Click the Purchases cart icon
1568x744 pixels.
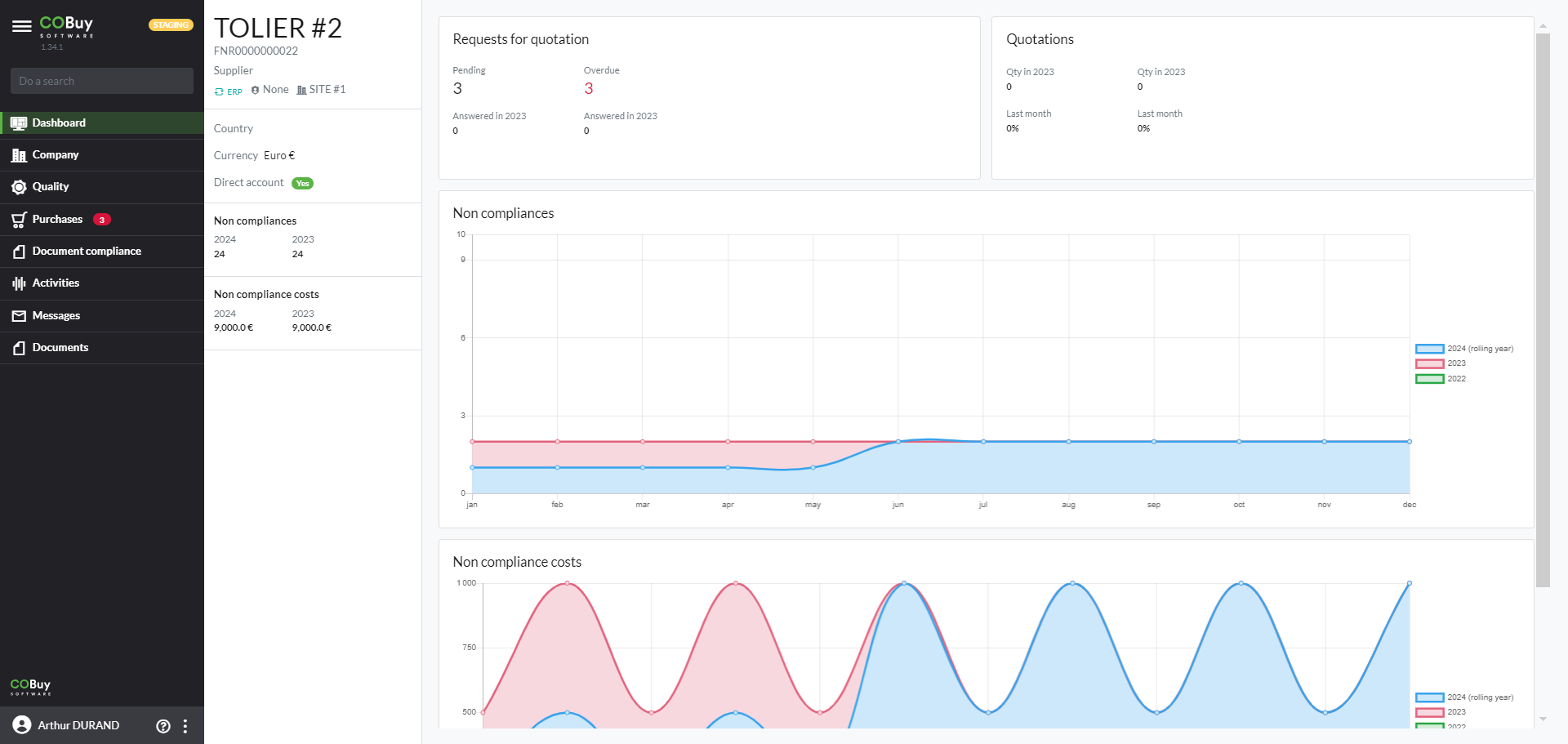19,220
